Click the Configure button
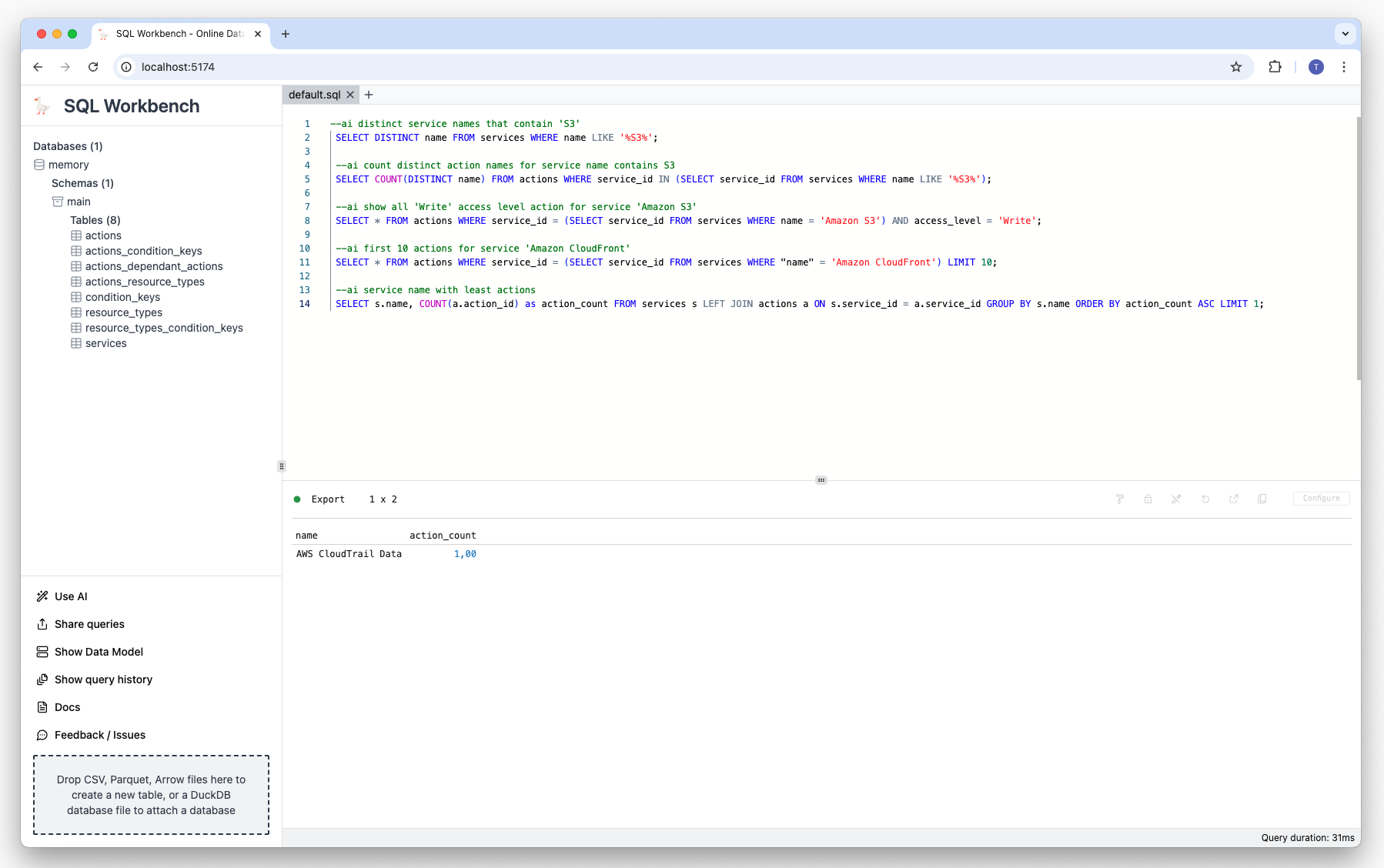 1321,499
